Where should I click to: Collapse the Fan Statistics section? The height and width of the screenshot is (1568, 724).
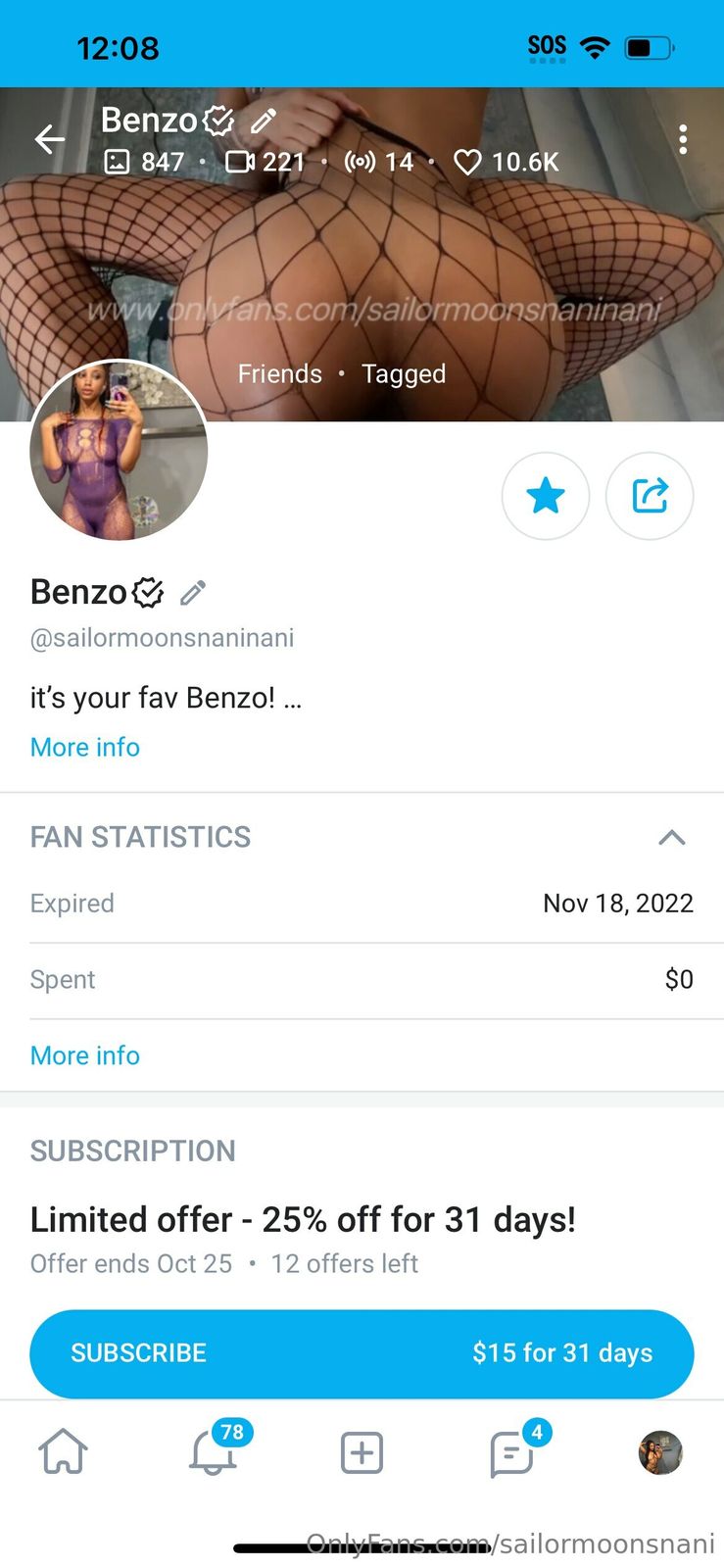[672, 837]
